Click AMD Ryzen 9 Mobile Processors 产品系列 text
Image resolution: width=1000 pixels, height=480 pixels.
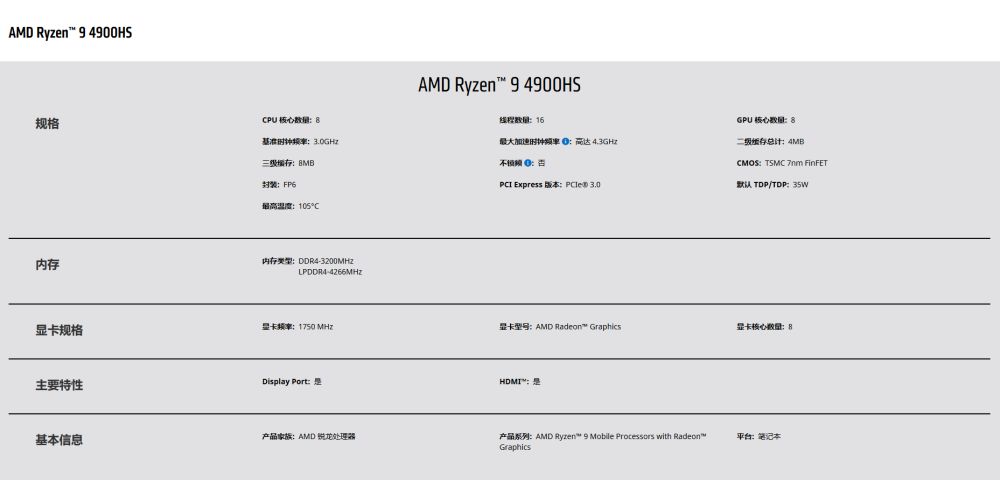coord(620,436)
